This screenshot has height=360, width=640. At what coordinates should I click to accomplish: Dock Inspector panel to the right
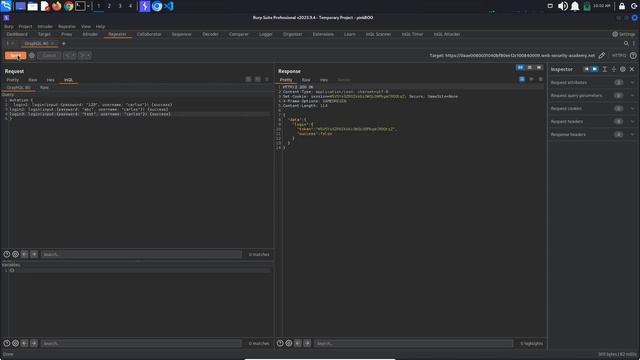(x=595, y=69)
